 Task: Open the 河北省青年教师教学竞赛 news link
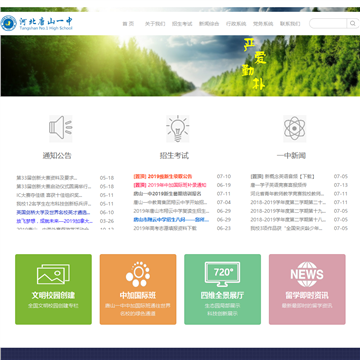288,194
